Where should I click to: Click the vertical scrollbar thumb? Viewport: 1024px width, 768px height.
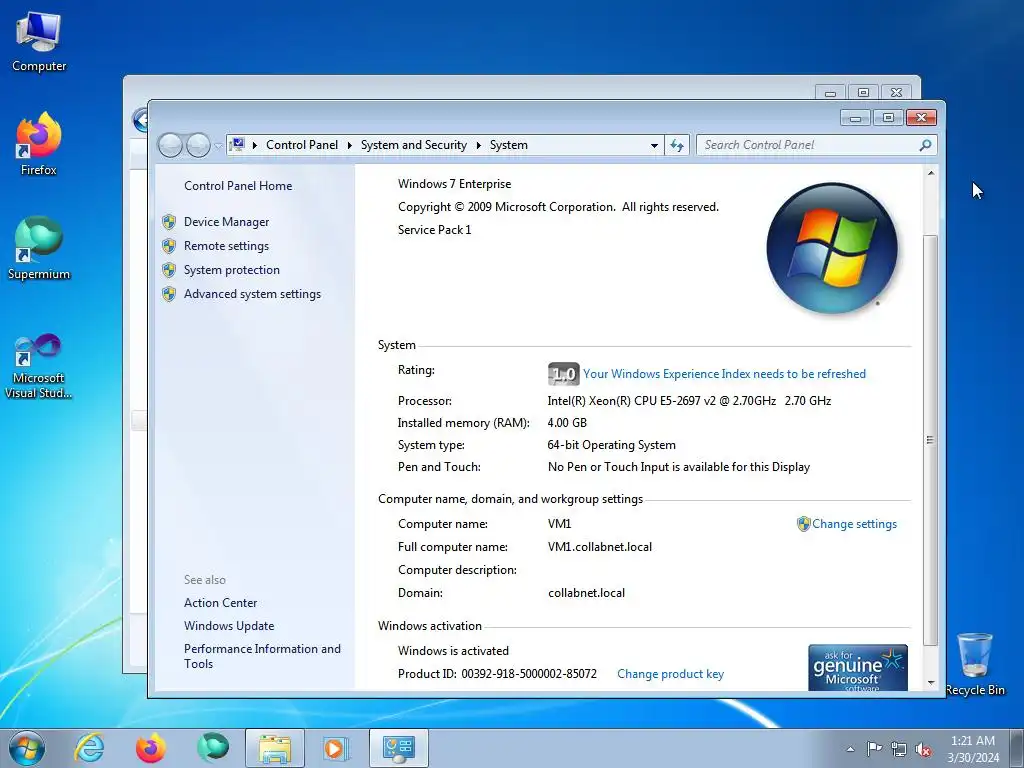pyautogui.click(x=931, y=440)
